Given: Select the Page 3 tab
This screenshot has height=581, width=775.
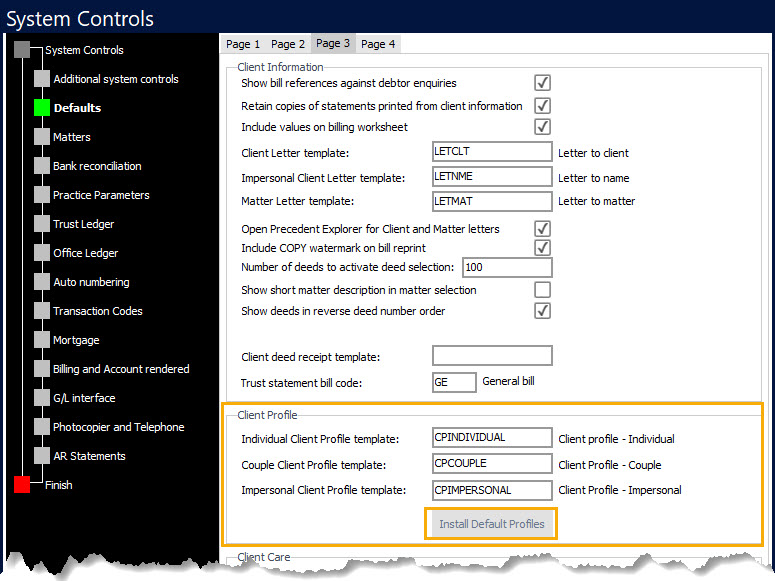Looking at the screenshot, I should click(x=333, y=44).
